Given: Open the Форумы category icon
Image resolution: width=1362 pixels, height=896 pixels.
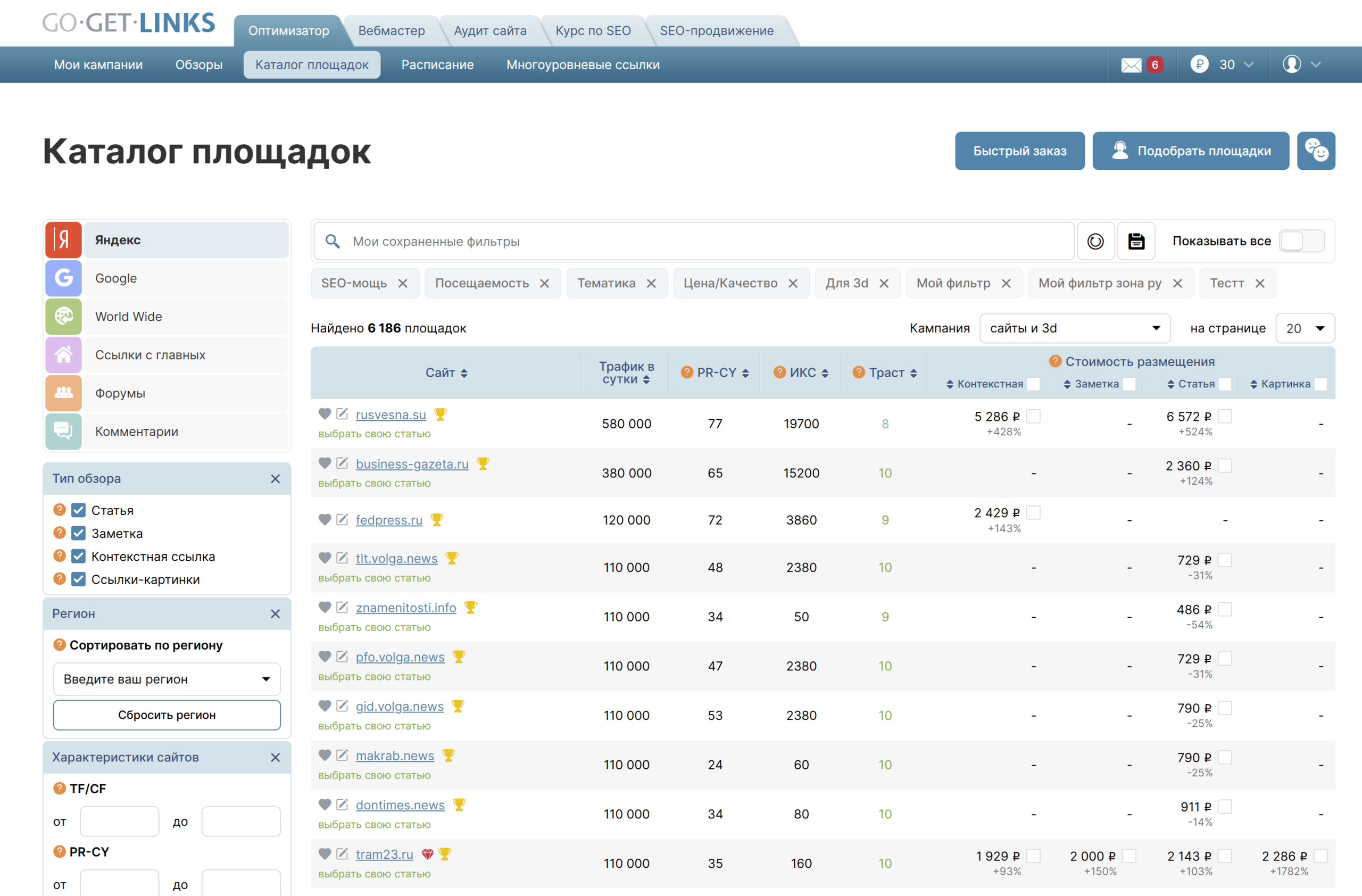Looking at the screenshot, I should point(63,393).
